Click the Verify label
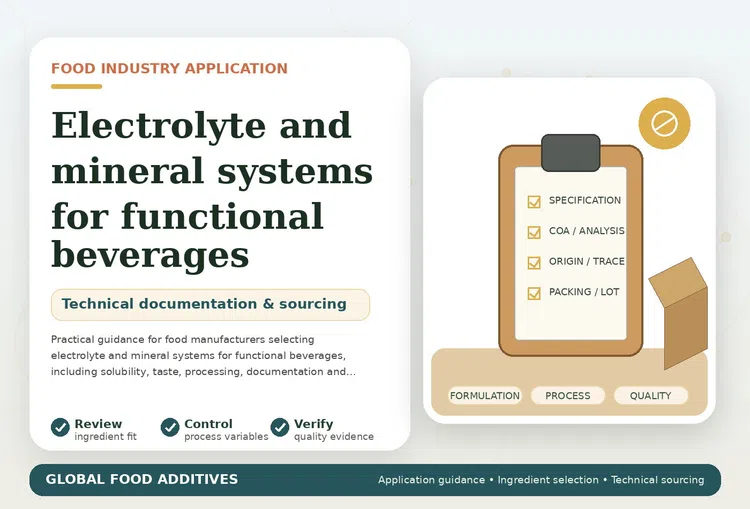Screen dimensions: 750x509 click(x=313, y=424)
